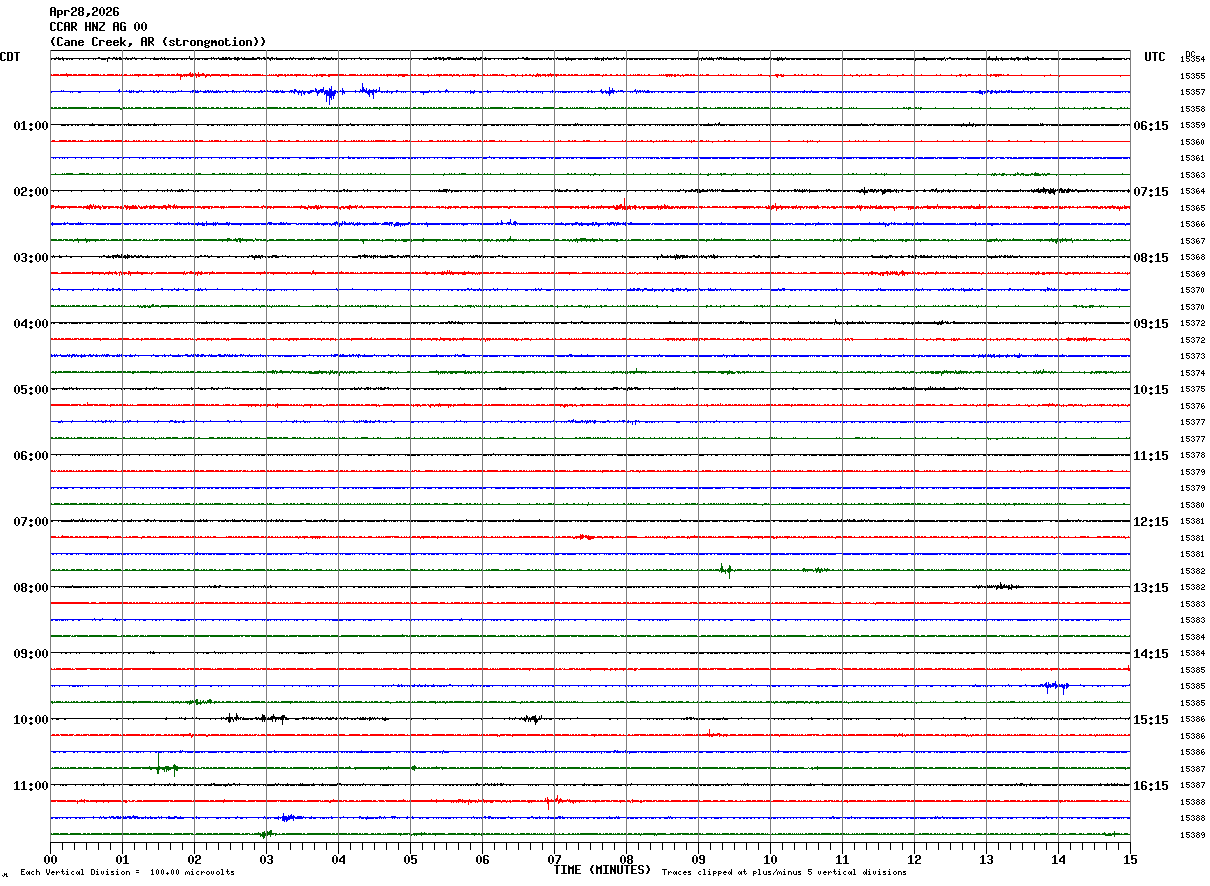This screenshot has width=1210, height=886.
Task: Click the vertical division microvolts scale note
Action: [127, 873]
